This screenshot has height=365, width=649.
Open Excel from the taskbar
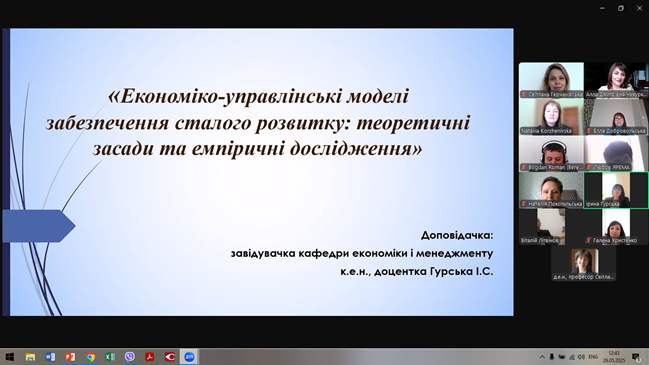coord(110,357)
